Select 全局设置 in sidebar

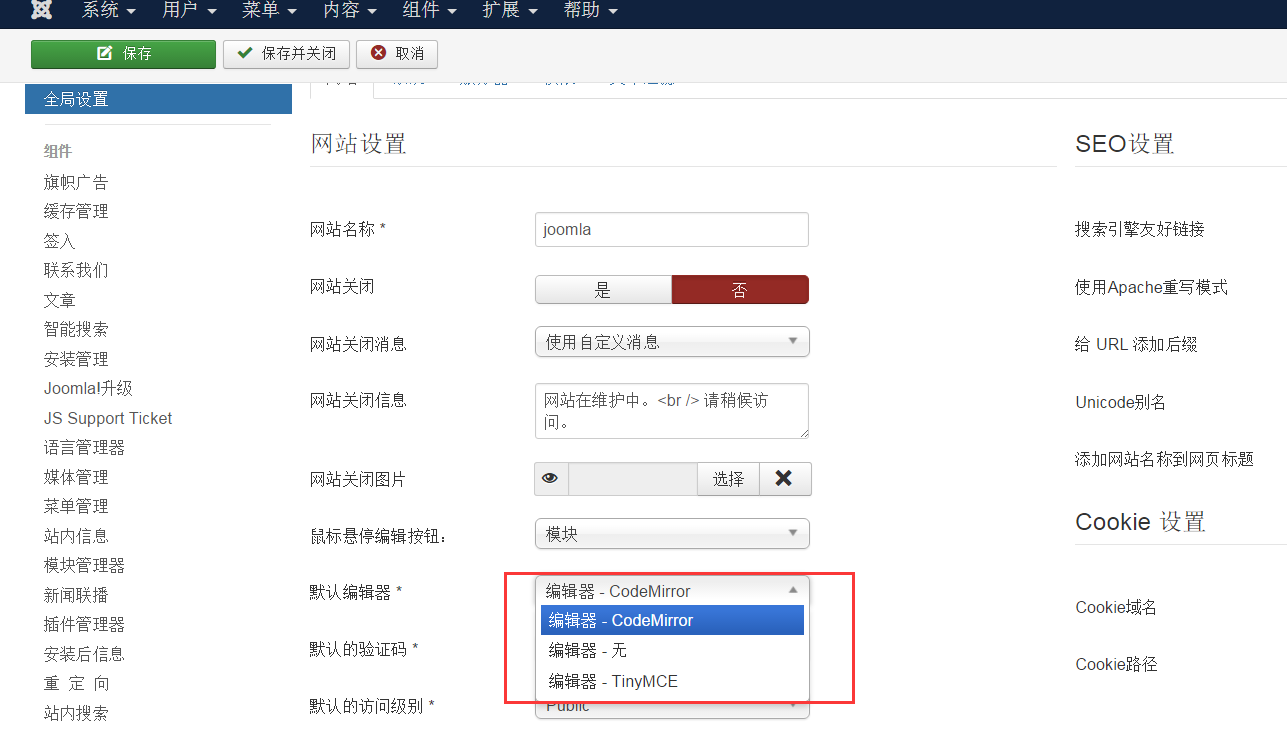pos(158,99)
